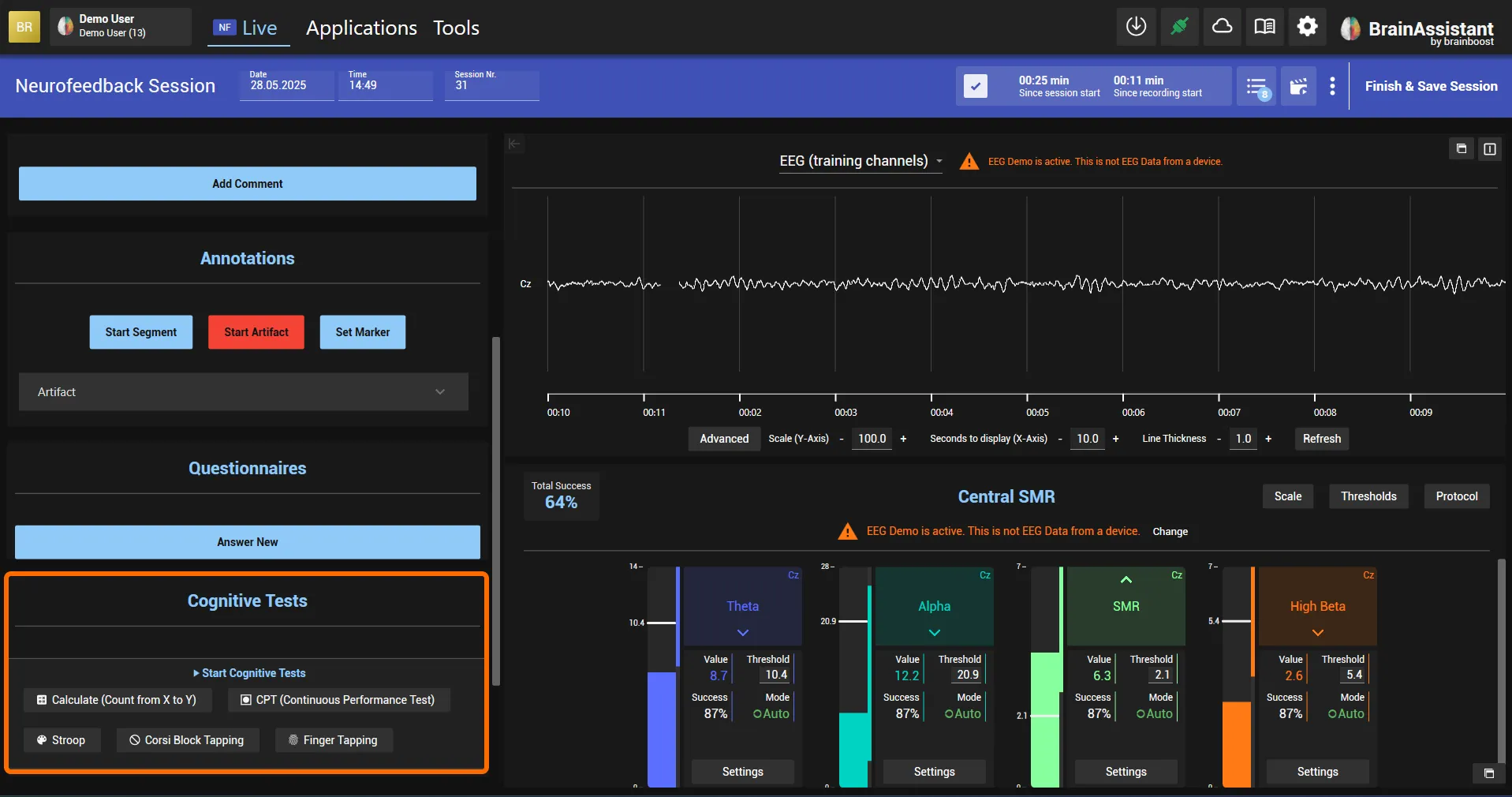Screen dimensions: 1512x797
Task: Open the Tools menu
Action: 456,28
